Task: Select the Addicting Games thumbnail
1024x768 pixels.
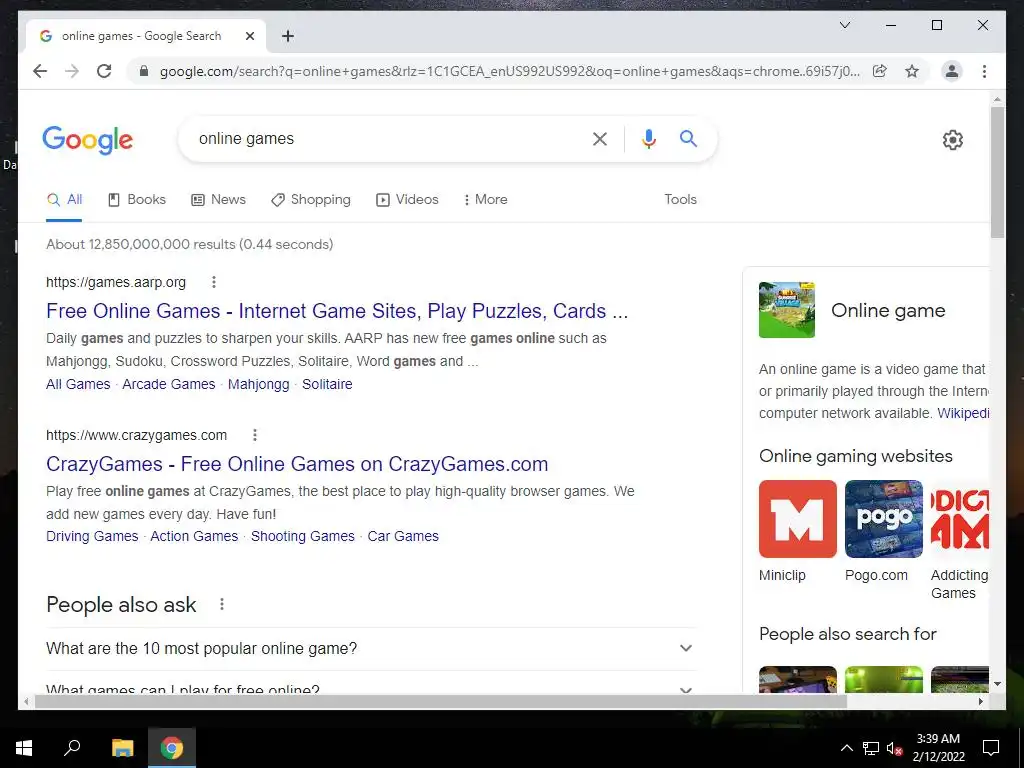Action: pyautogui.click(x=959, y=519)
